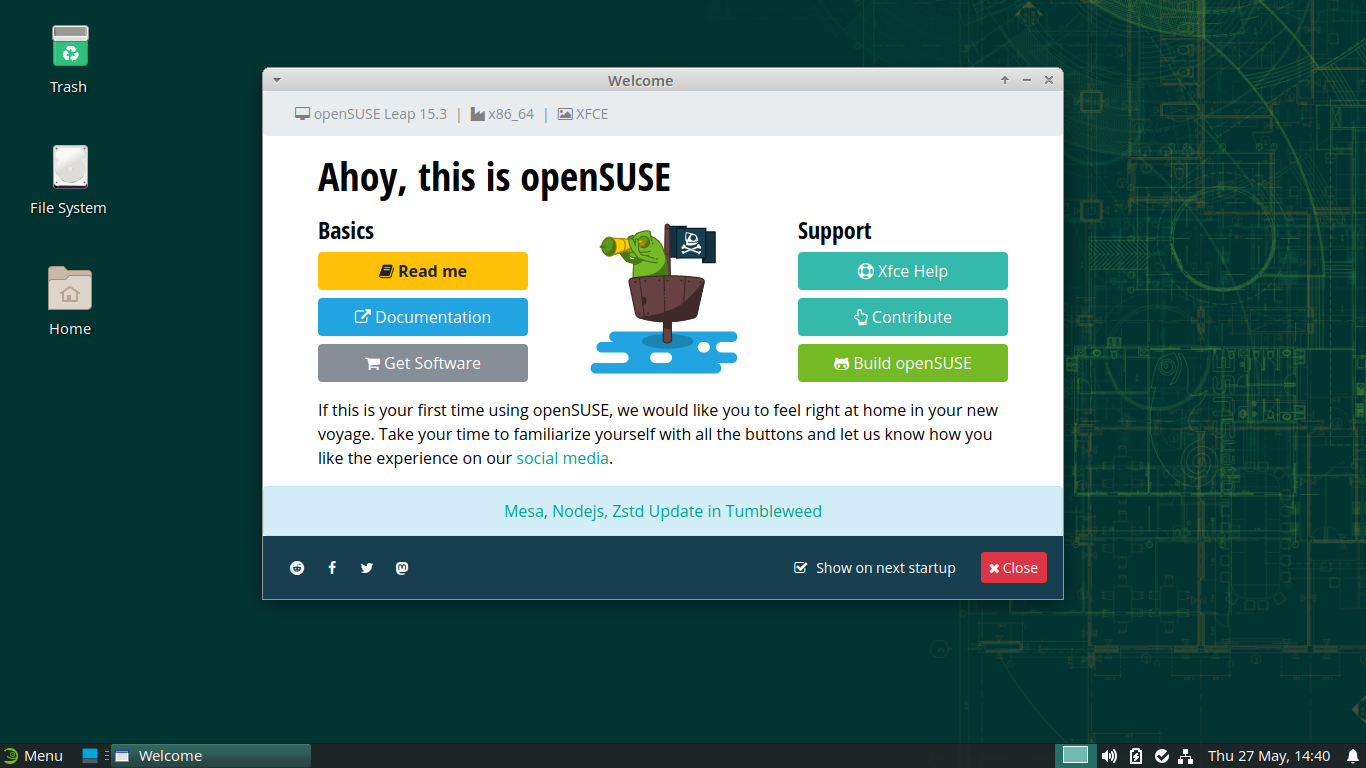
Task: Click the Ahoy, this is openSUSE heading
Action: tap(494, 178)
